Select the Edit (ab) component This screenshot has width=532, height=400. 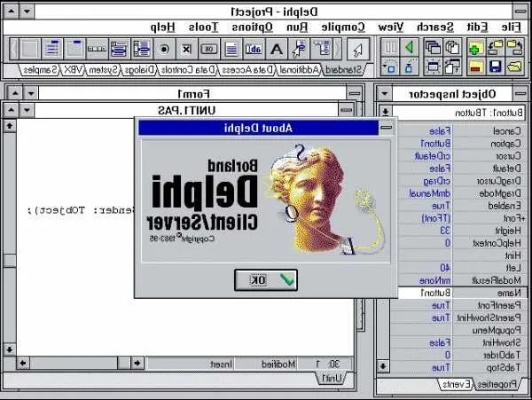(254, 49)
